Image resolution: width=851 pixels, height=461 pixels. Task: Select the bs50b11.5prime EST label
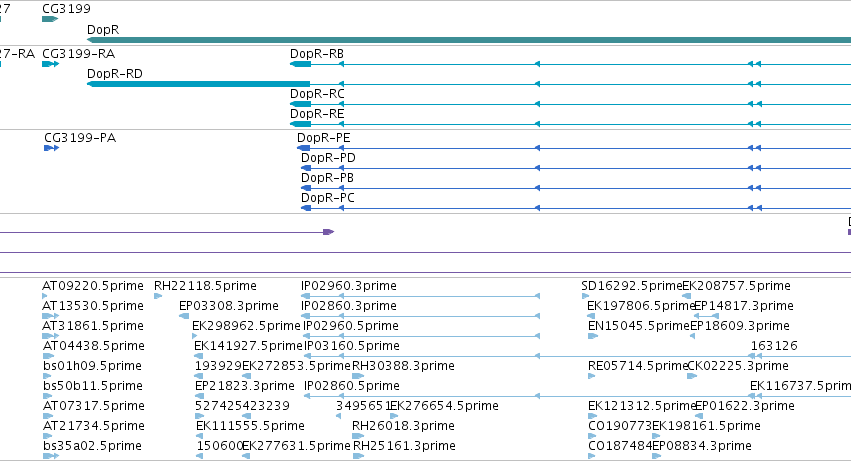[92, 386]
